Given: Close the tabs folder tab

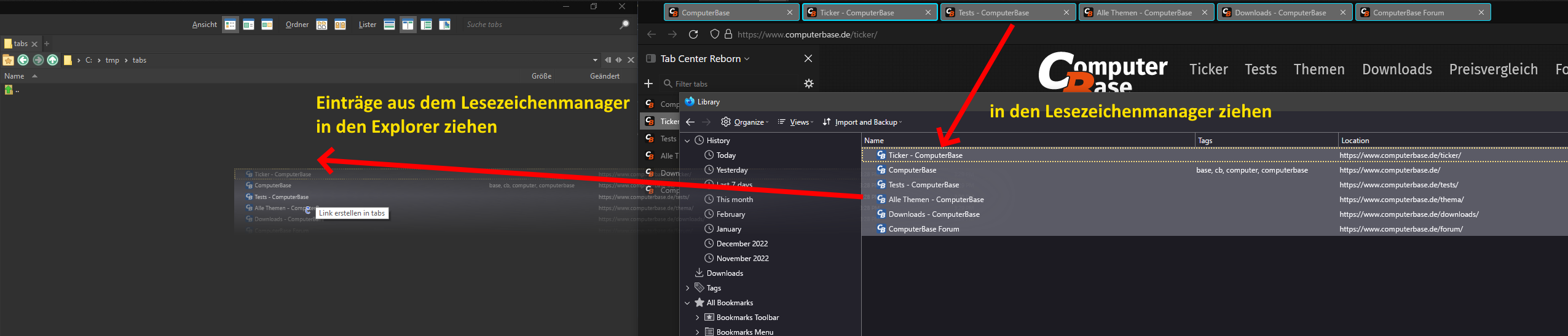Looking at the screenshot, I should tap(34, 44).
